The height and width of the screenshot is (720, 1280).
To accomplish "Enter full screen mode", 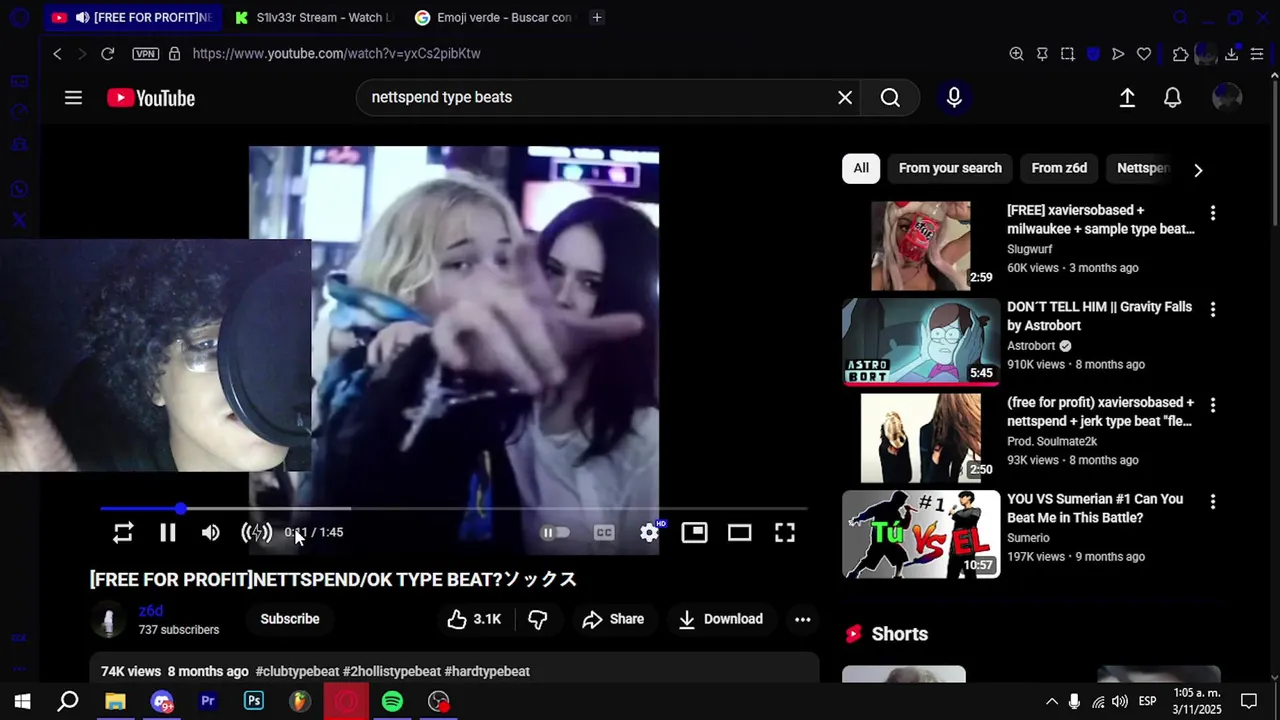I will point(785,533).
